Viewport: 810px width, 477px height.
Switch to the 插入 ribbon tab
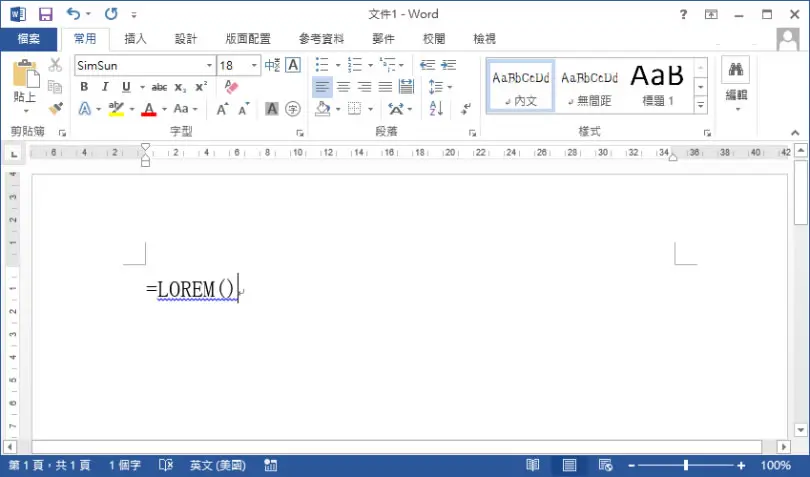tap(135, 39)
